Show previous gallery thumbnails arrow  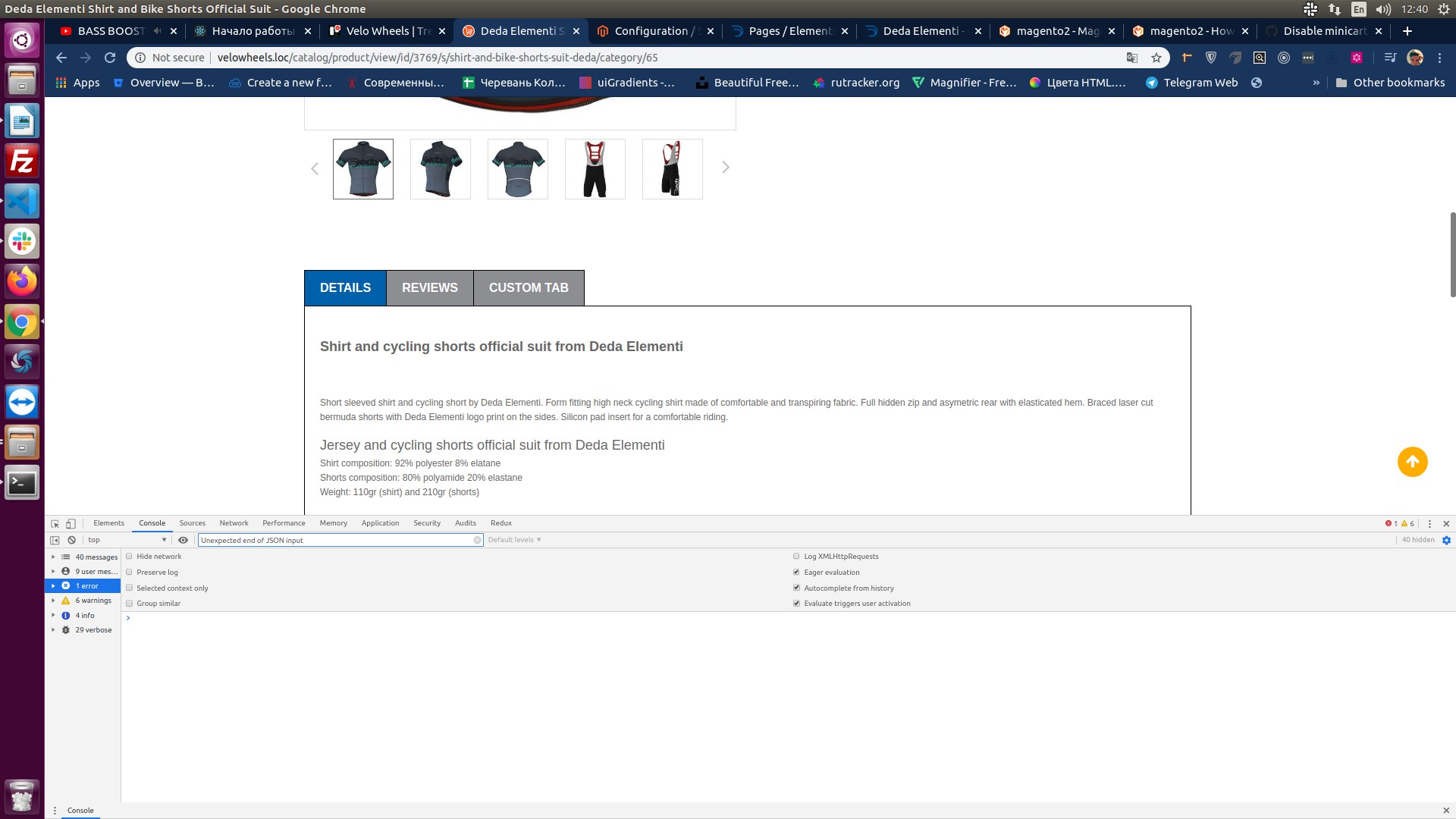315,168
